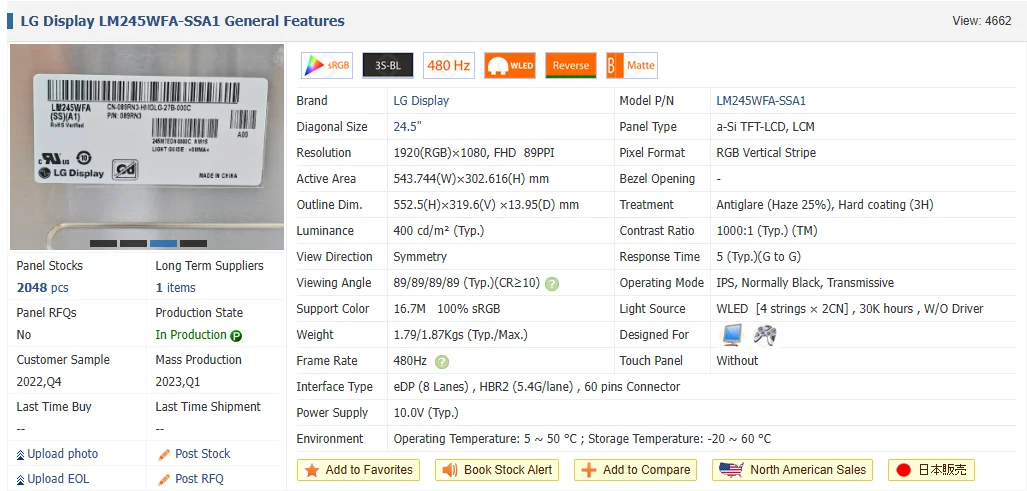Screen dimensions: 1027x491
Task: Click the WLED light source badge
Action: click(510, 65)
